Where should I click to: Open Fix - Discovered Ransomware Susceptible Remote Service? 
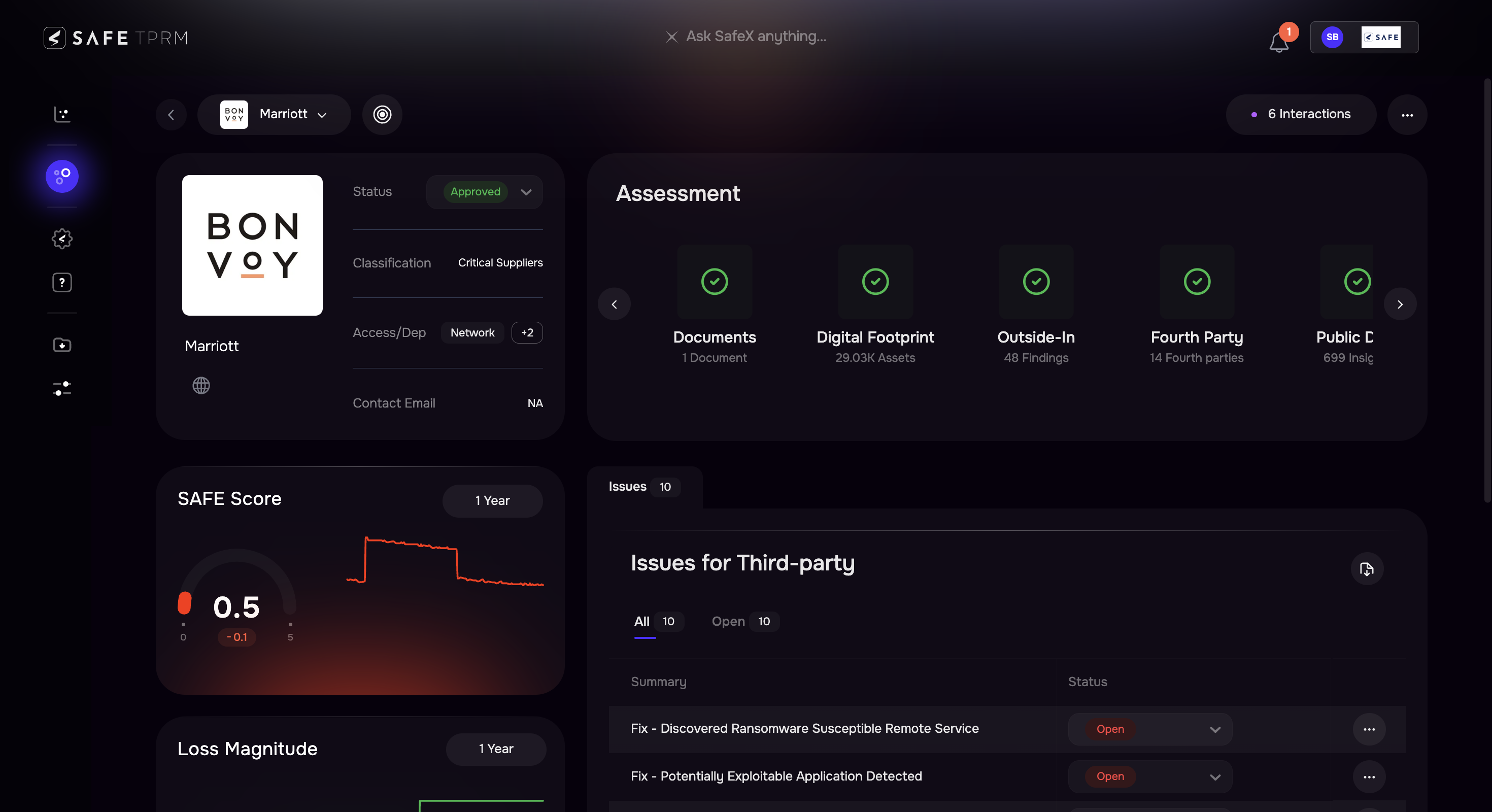pos(804,729)
